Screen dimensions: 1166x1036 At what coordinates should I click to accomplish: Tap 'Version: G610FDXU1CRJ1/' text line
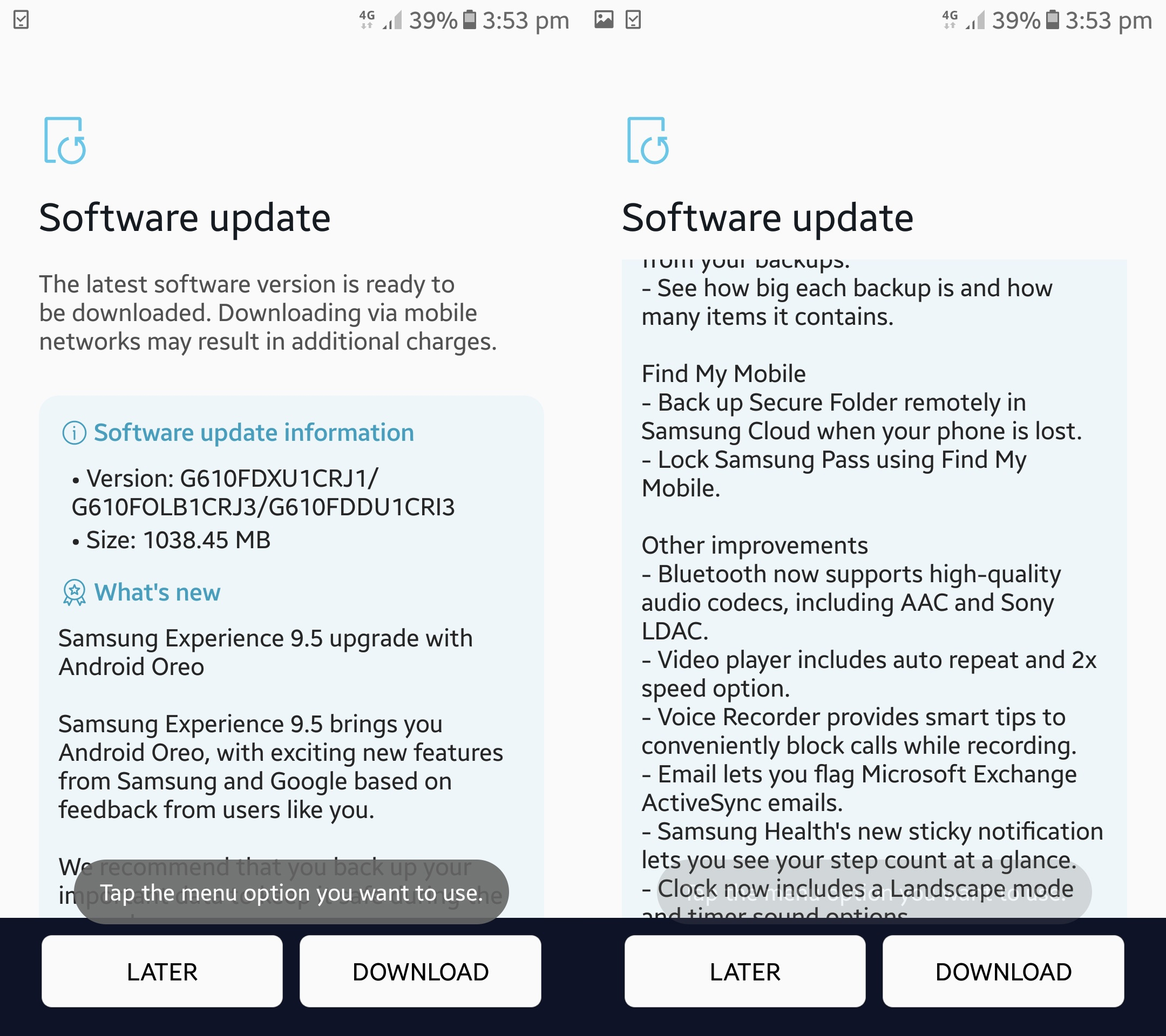click(x=225, y=479)
